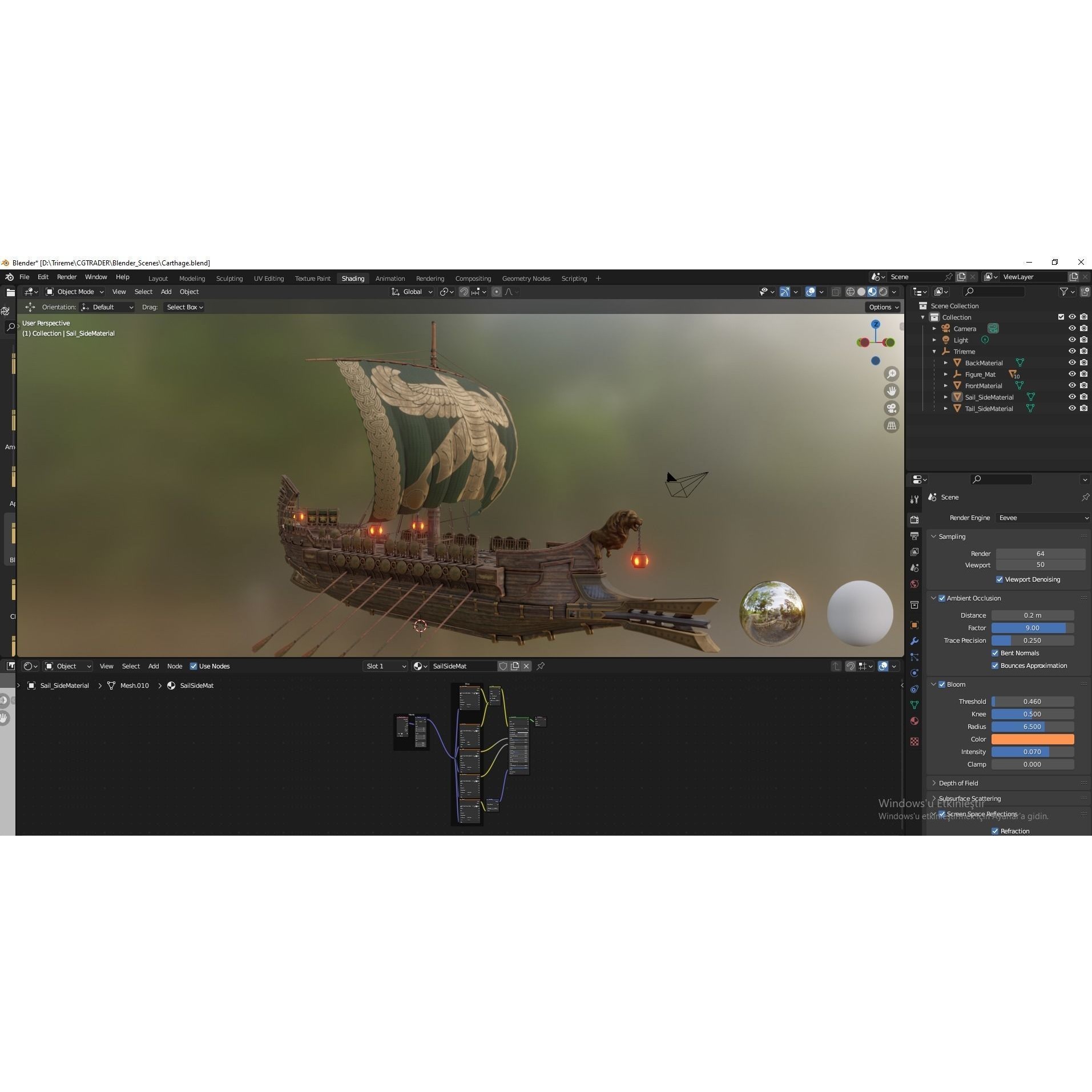
Task: Switch to the UV Editing workspace tab
Action: (x=269, y=278)
